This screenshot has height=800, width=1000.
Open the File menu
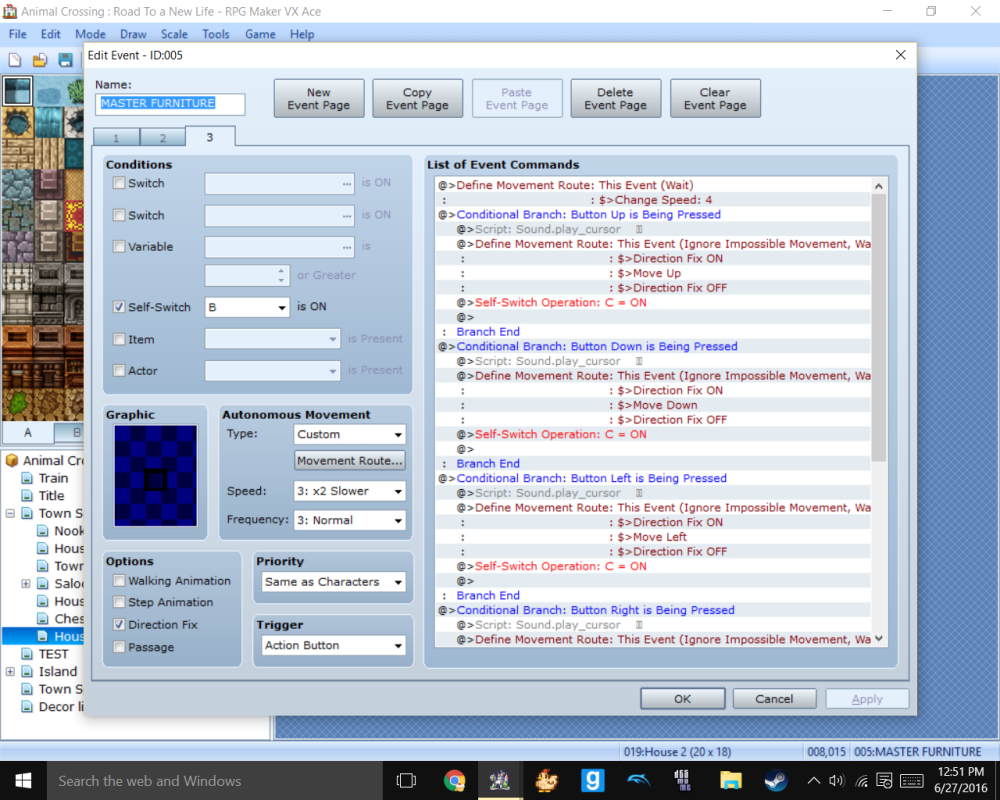coord(18,34)
